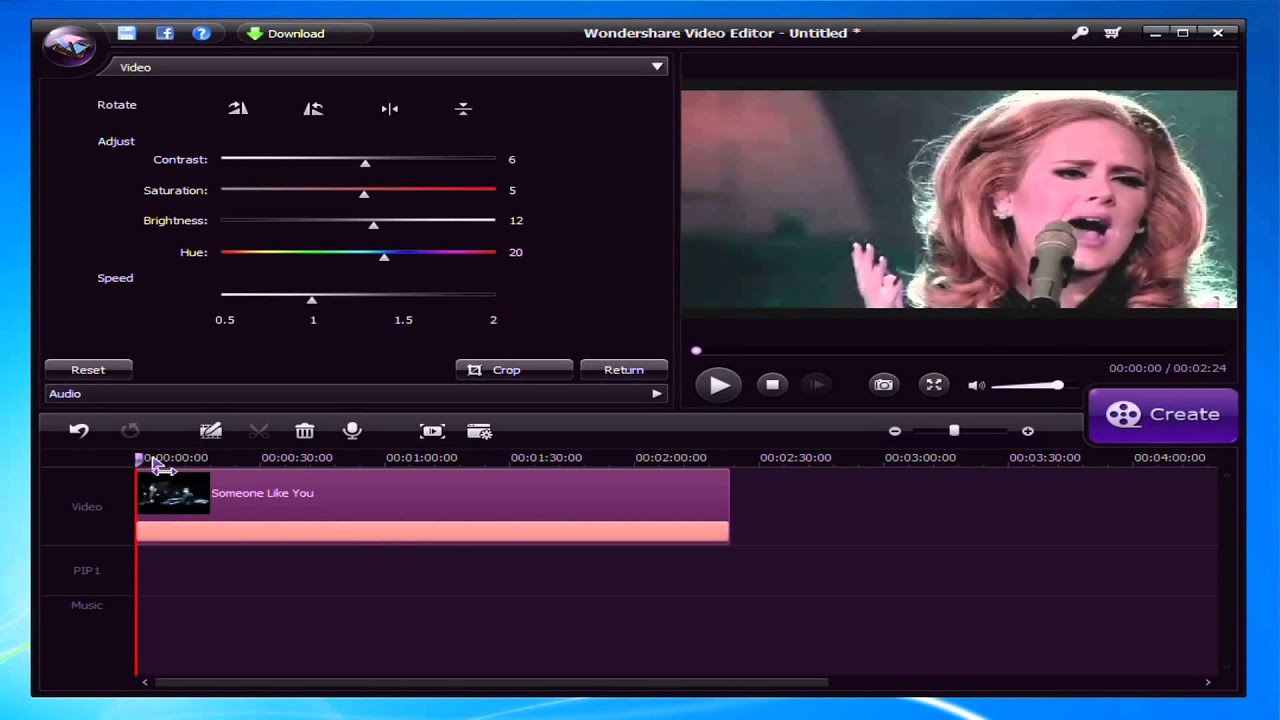Click the timeline playhead marker
This screenshot has height=720, width=1280.
(x=139, y=459)
